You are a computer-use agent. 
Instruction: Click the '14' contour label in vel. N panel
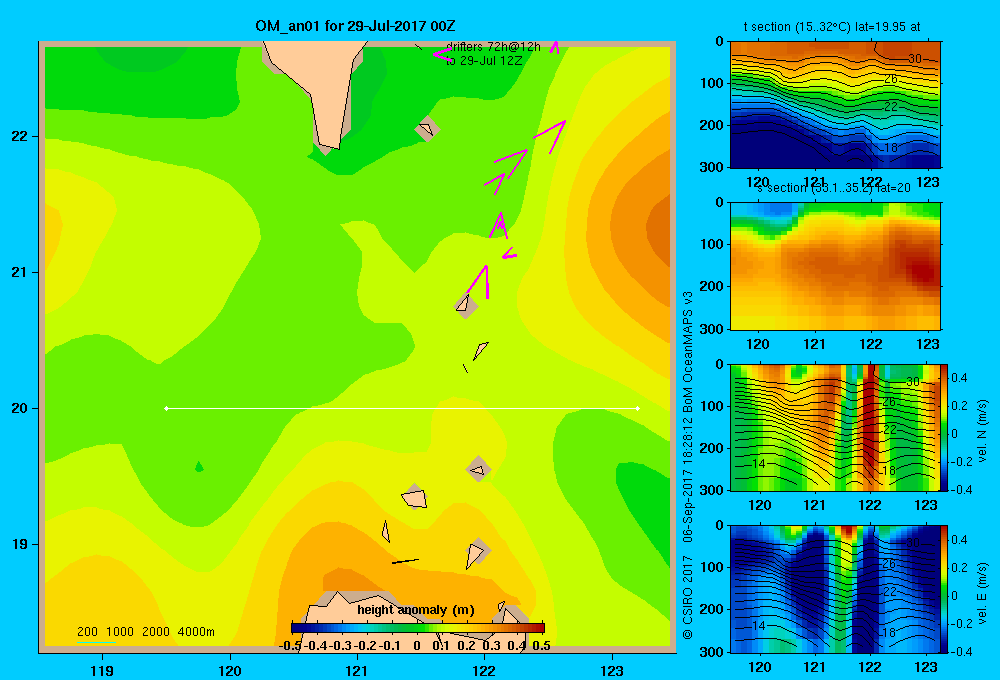tap(758, 464)
